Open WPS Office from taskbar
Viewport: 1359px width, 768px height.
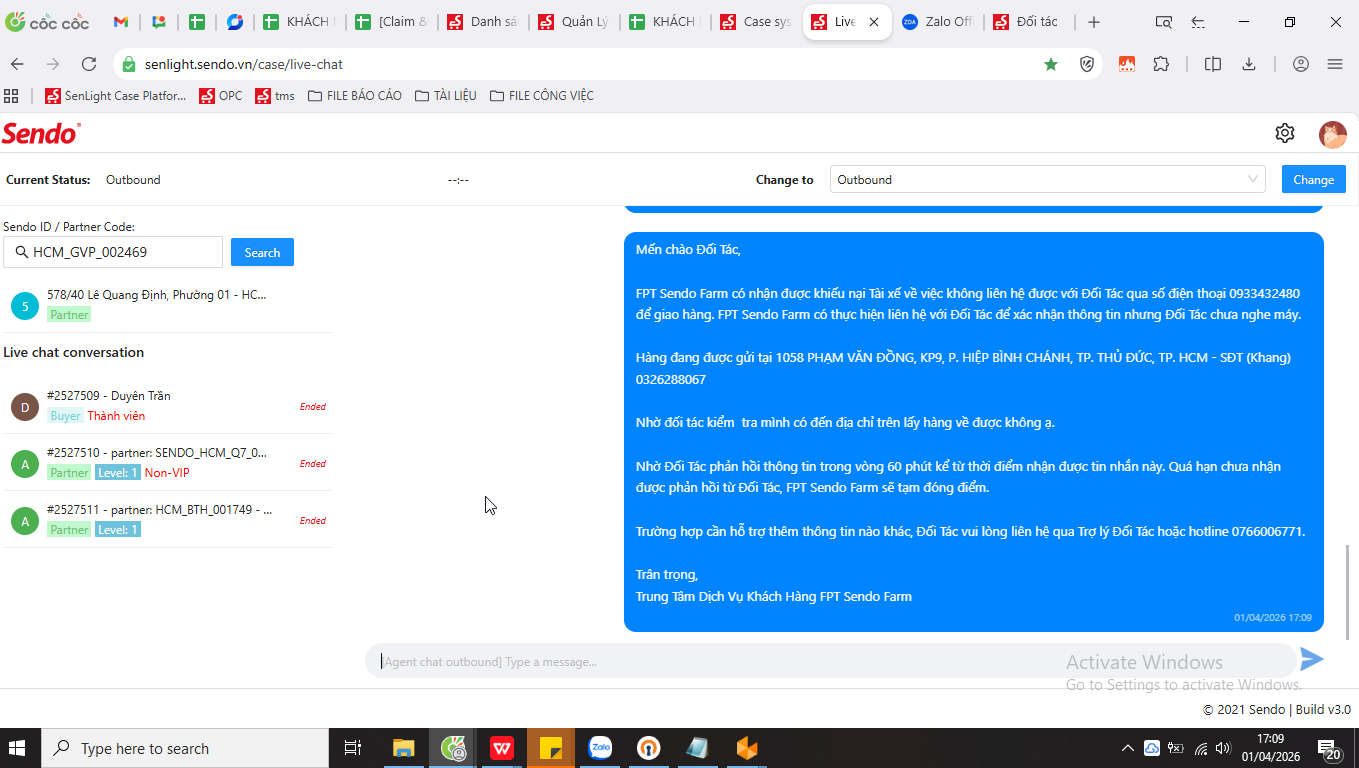coord(502,748)
